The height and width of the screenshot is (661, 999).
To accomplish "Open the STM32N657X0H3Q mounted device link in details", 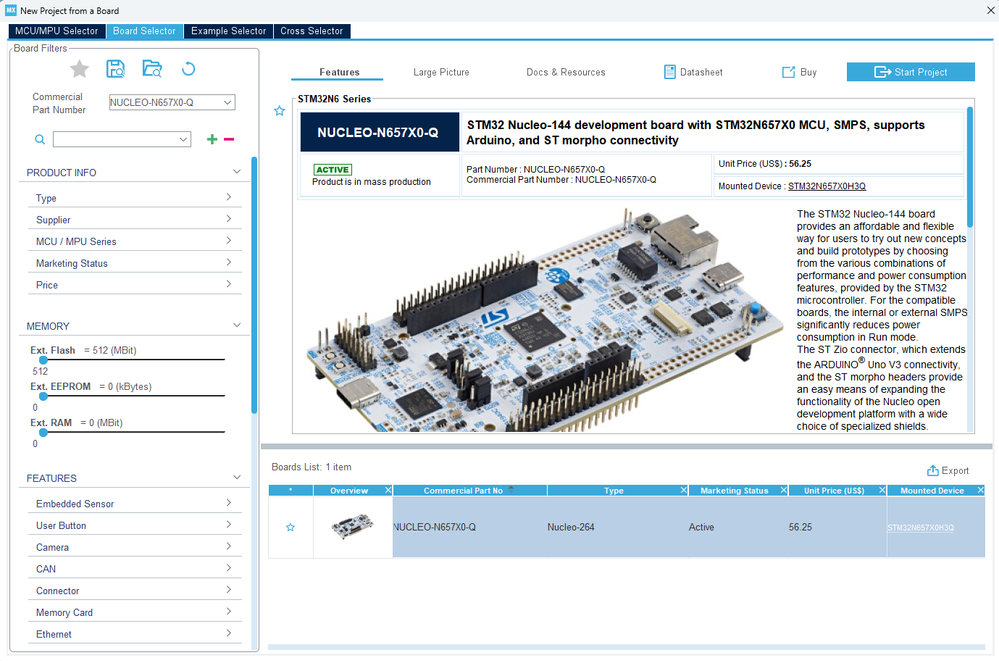I will tap(826, 186).
